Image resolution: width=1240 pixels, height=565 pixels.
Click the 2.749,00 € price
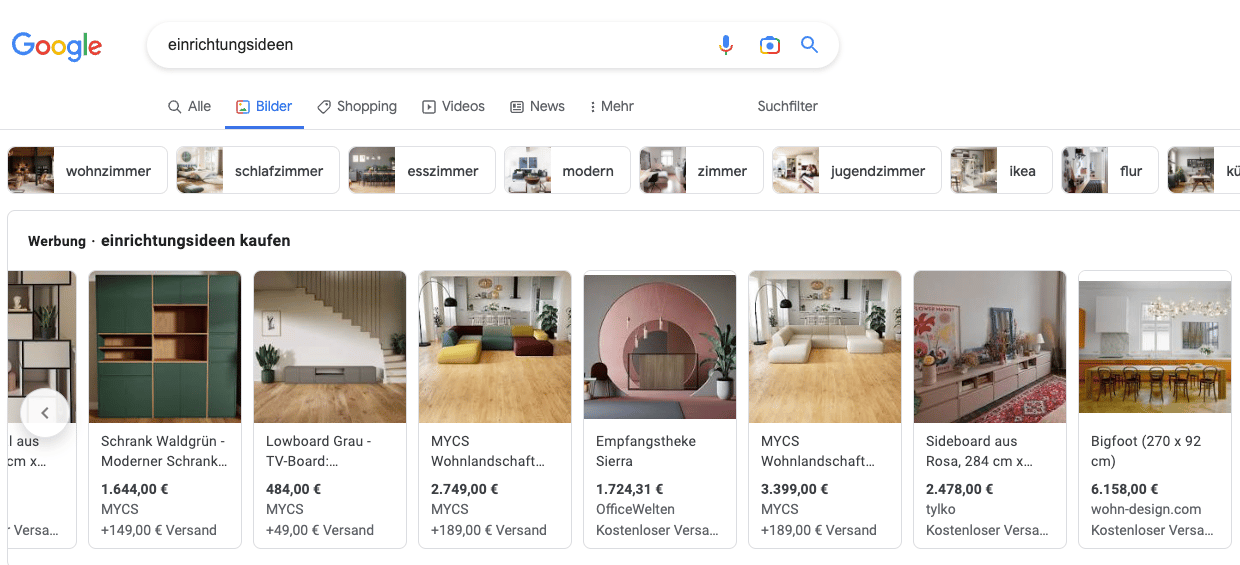pos(465,489)
